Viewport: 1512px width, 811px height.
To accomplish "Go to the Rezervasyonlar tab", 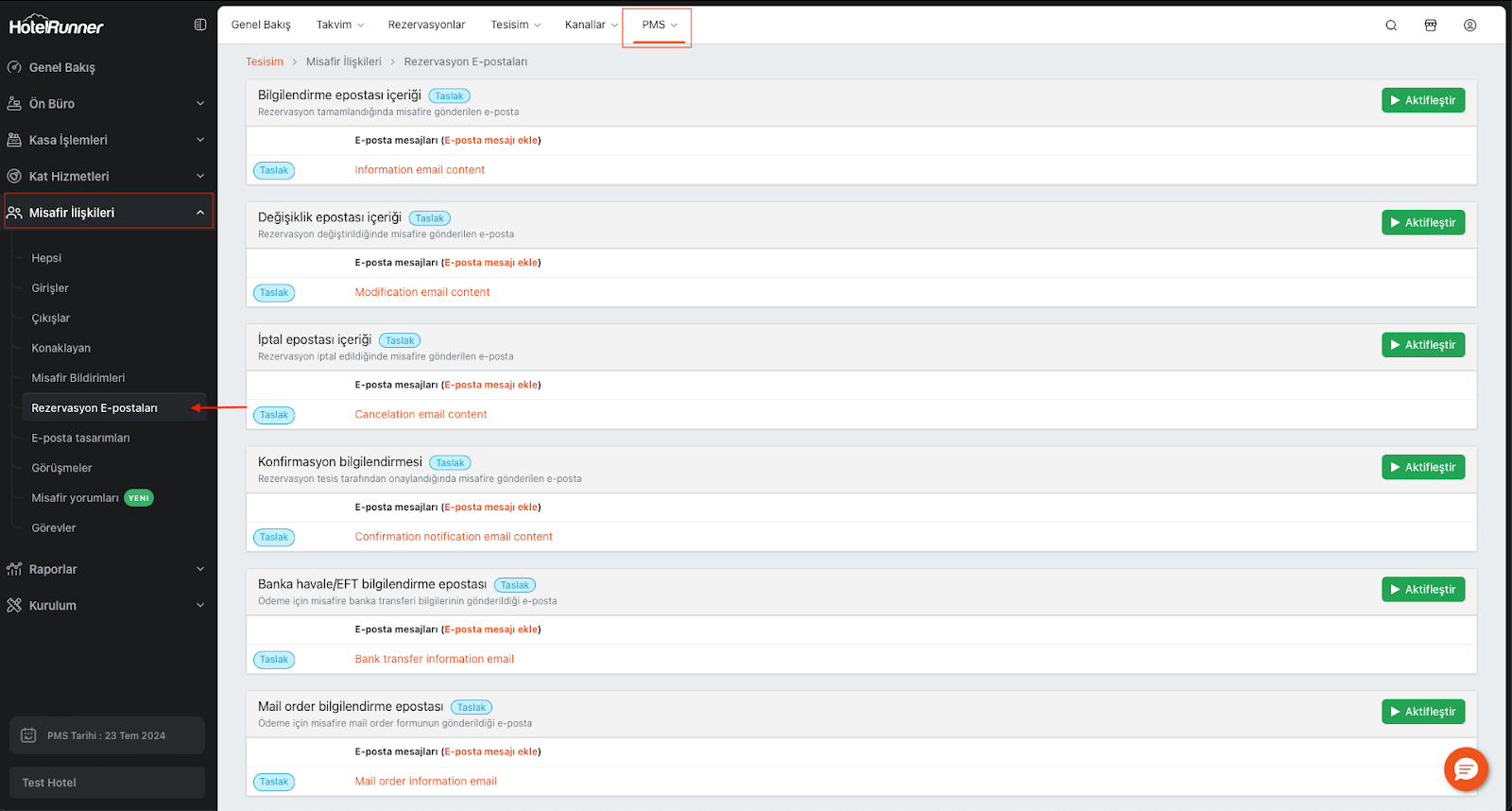I will tap(426, 25).
